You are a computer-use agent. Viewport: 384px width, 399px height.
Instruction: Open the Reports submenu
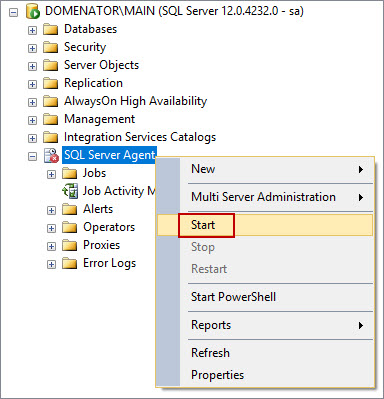[265, 325]
